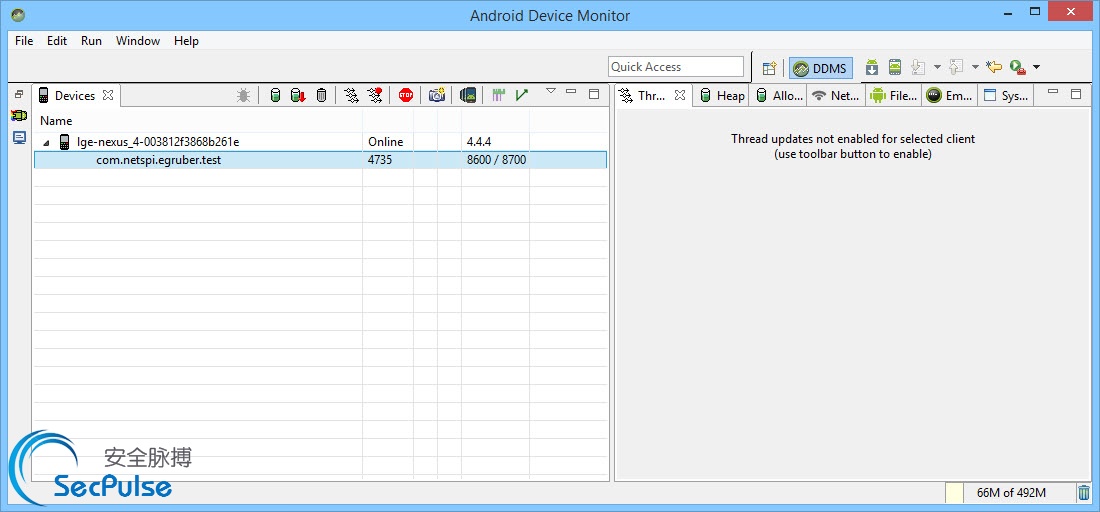Click the Run External Tools icon
Viewport: 1100px width, 512px height.
pos(1018,67)
